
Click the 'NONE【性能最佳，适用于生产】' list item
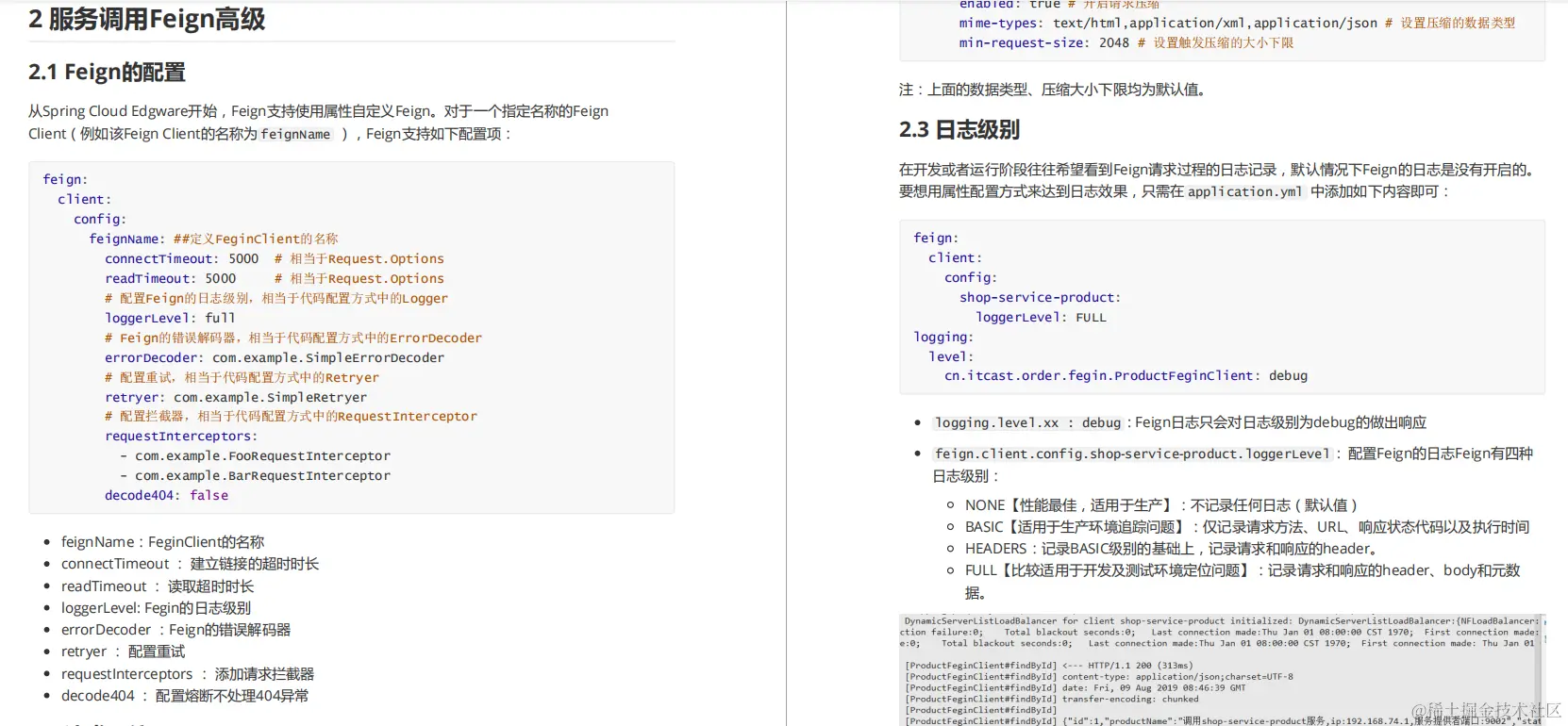pos(1160,505)
